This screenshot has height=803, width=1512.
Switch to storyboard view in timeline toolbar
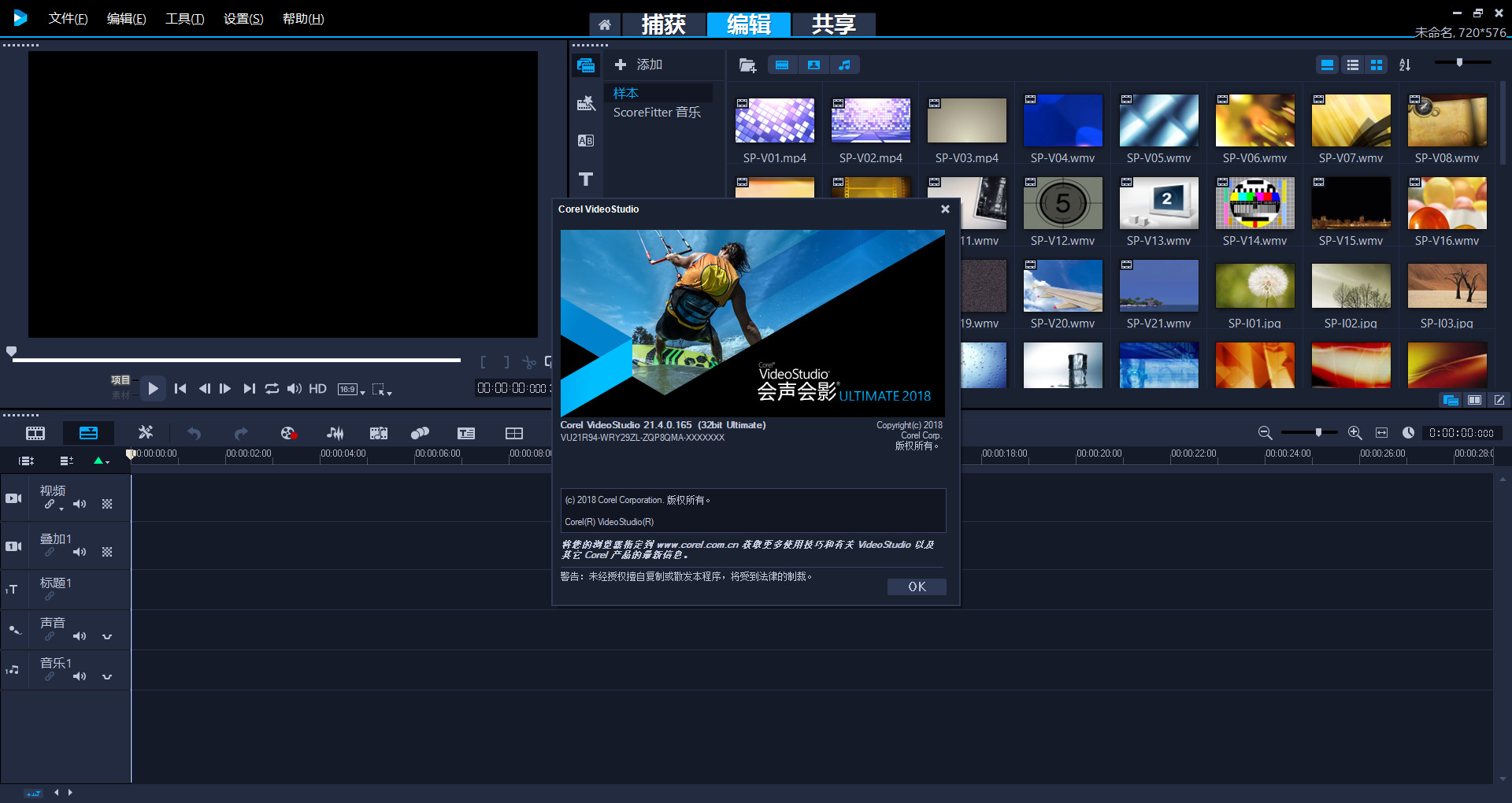pos(35,433)
